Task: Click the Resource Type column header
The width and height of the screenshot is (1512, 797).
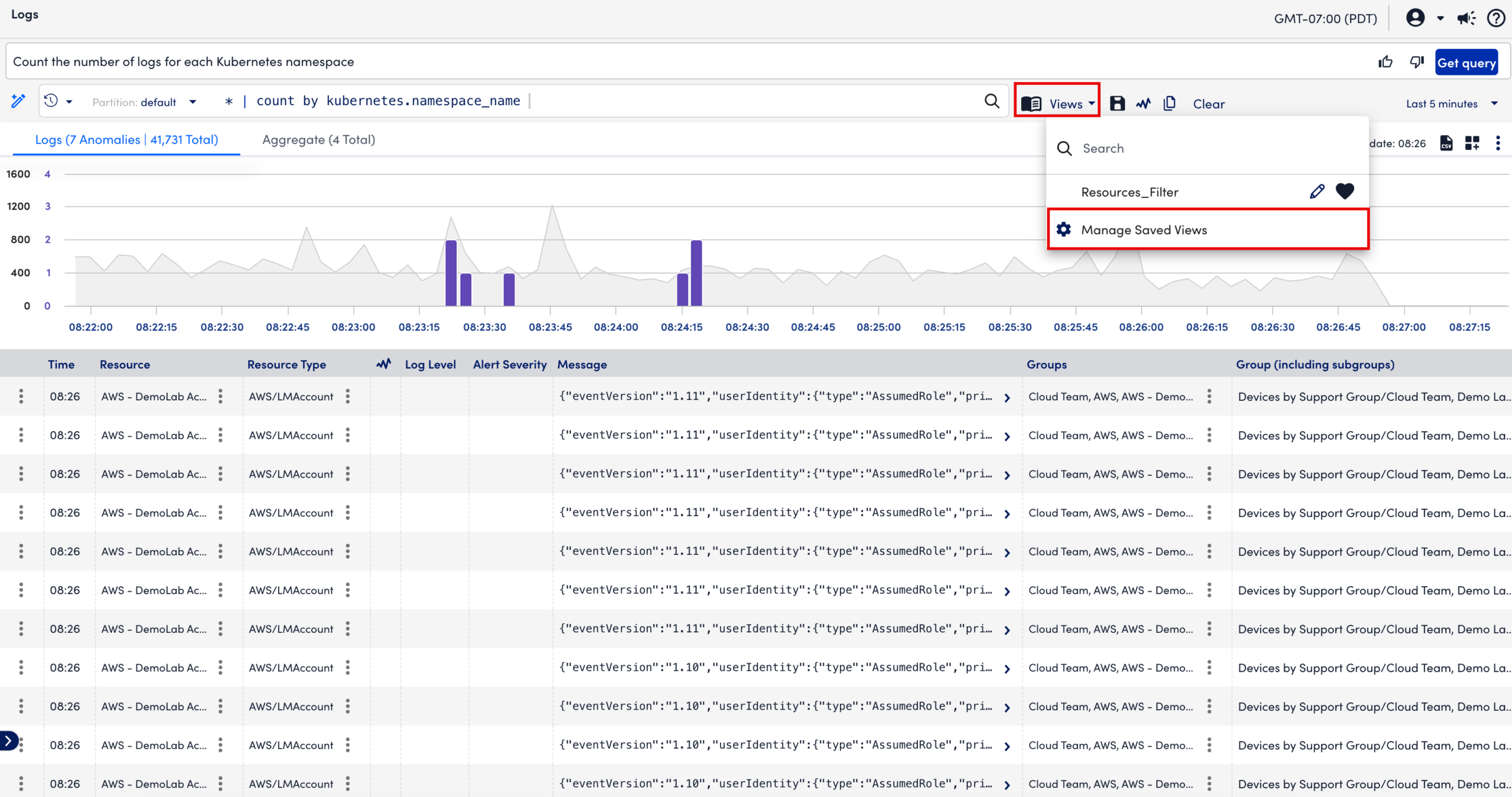Action: (x=286, y=364)
